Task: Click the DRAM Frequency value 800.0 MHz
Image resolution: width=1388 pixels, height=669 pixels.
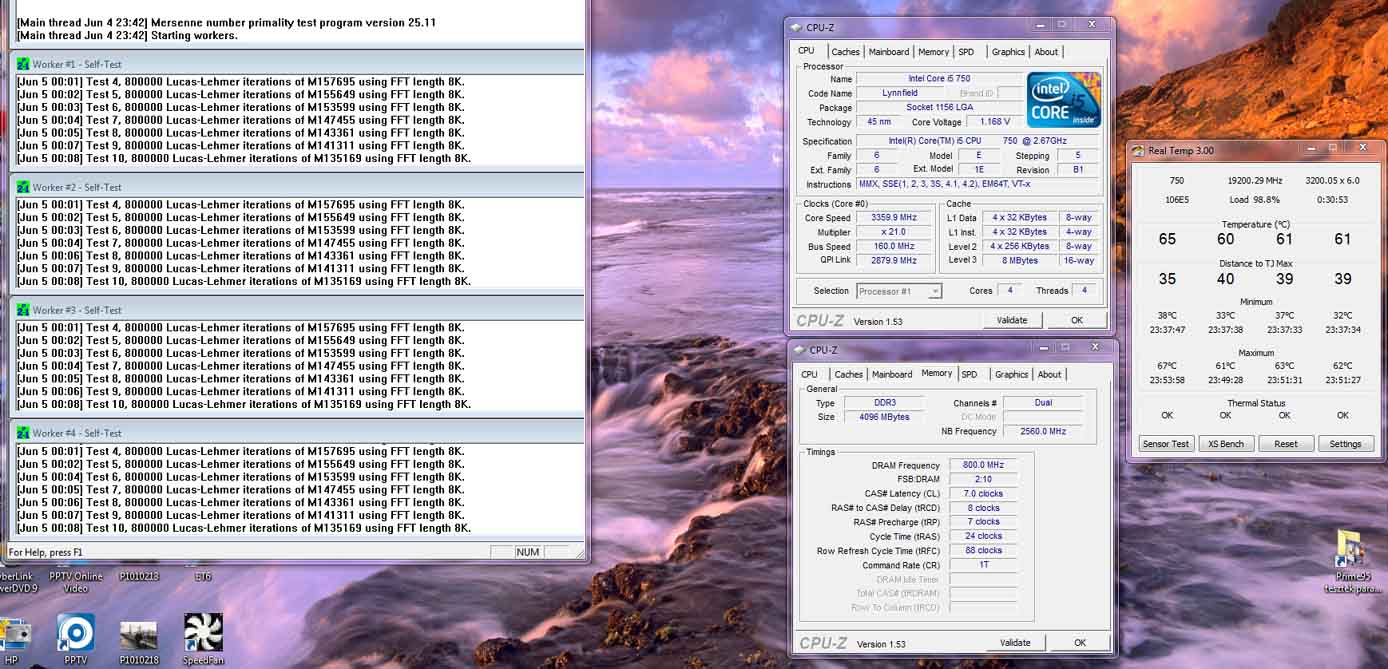Action: point(981,465)
